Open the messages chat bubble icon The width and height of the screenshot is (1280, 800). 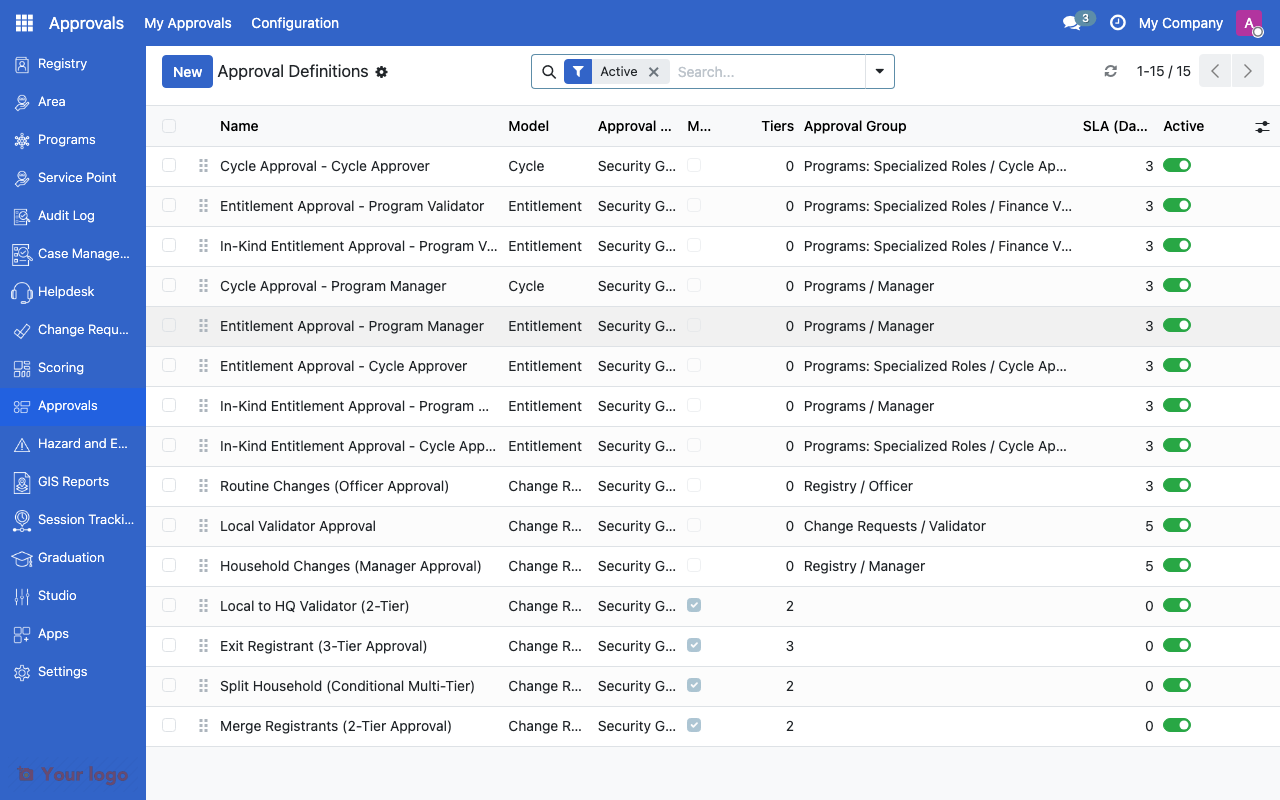(x=1072, y=23)
